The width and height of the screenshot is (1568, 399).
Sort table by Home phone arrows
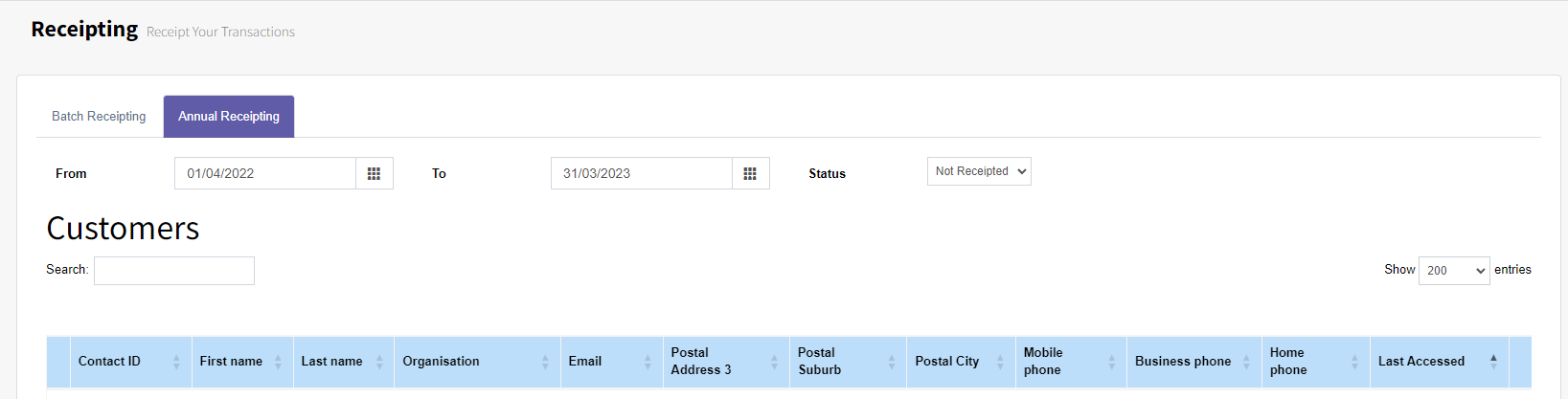point(1354,362)
